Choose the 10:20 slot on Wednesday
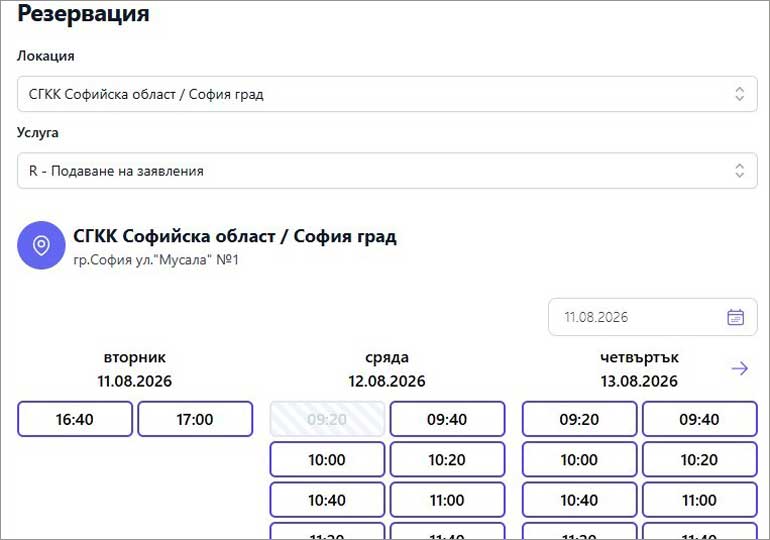 [447, 459]
